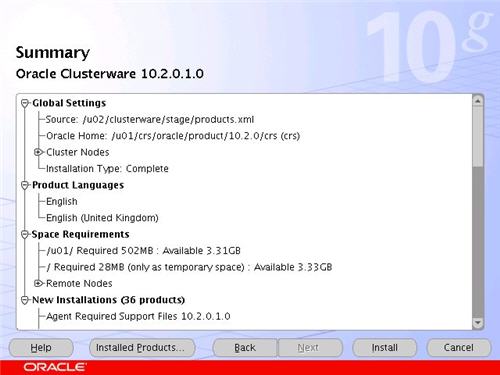This screenshot has width=500, height=375.
Task: Click the scrollbar down arrow
Action: click(x=478, y=323)
